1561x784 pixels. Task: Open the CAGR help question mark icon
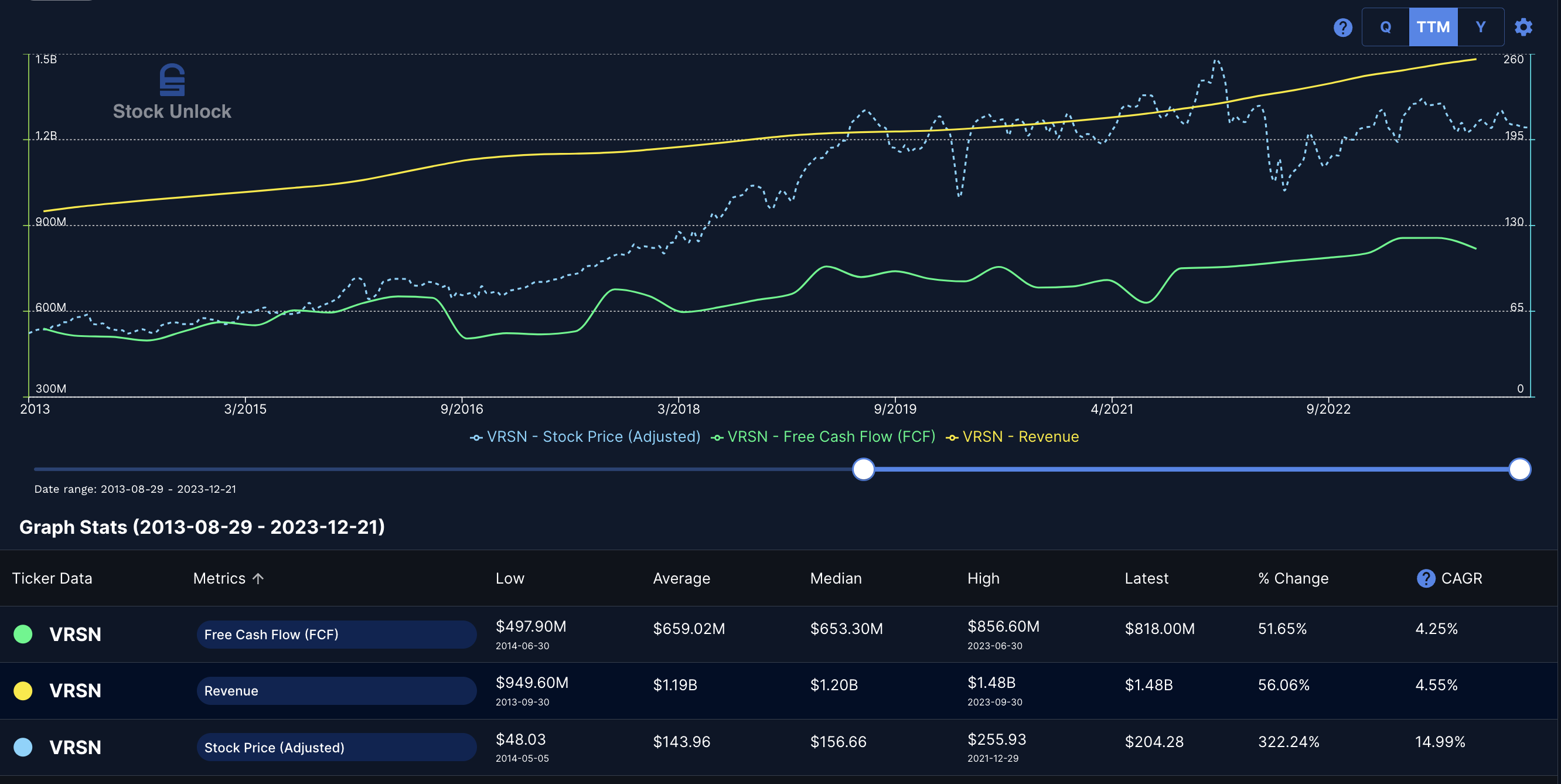click(x=1426, y=578)
